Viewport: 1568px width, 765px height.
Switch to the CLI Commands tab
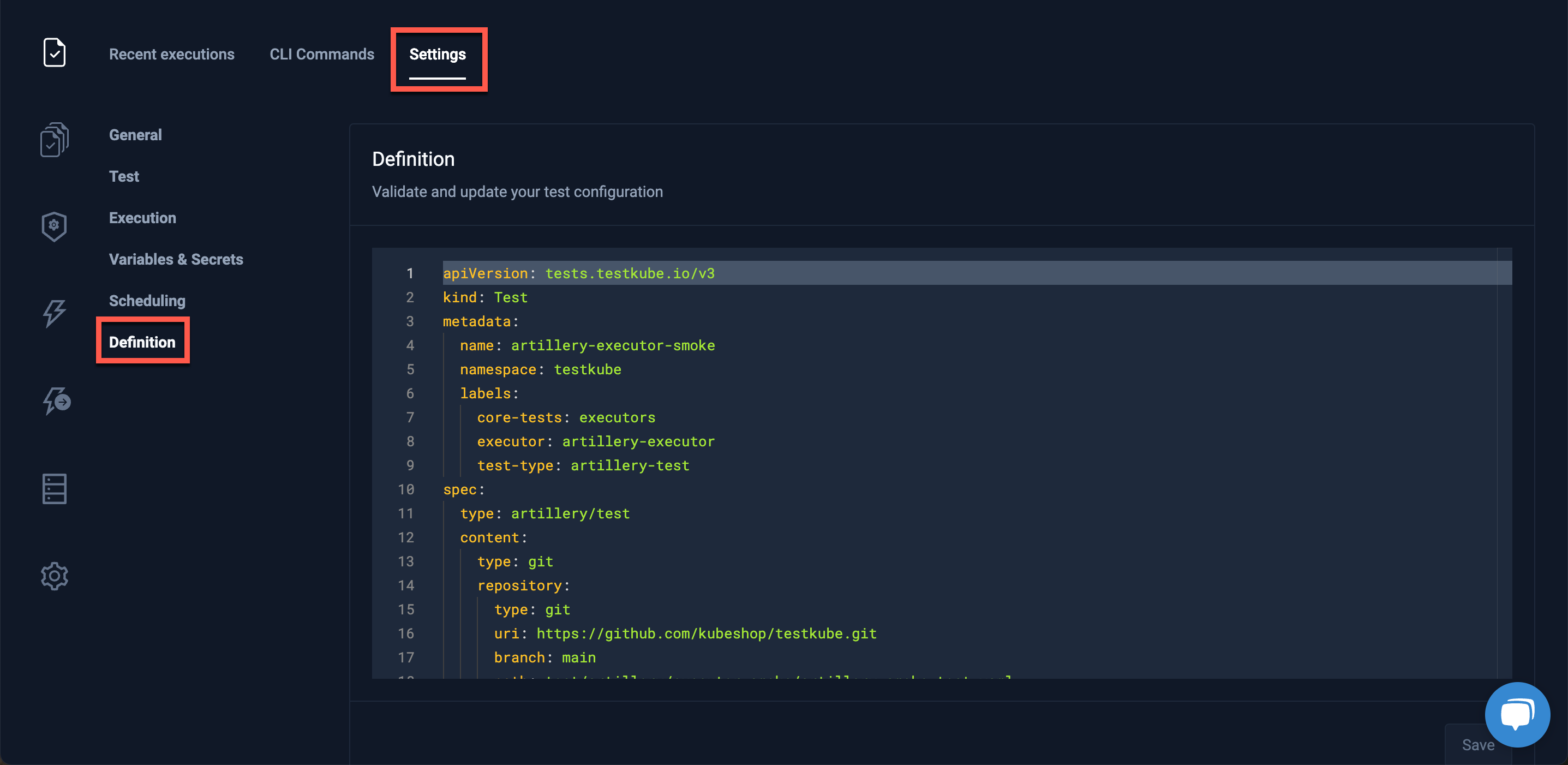tap(321, 54)
